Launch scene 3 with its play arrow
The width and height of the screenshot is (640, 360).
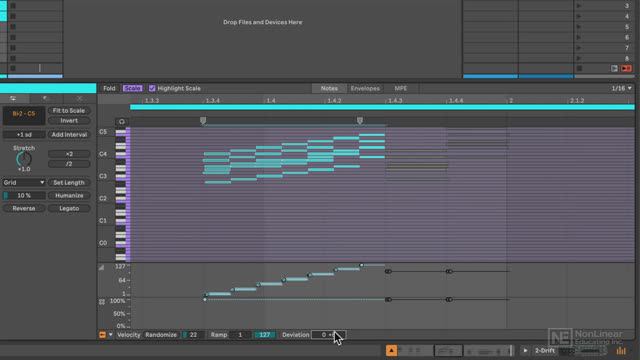(578, 6)
